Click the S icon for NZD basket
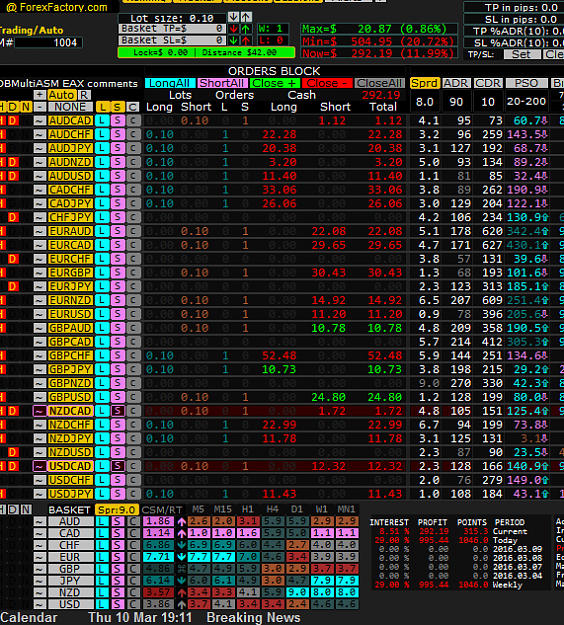564x625 pixels. pyautogui.click(x=118, y=592)
